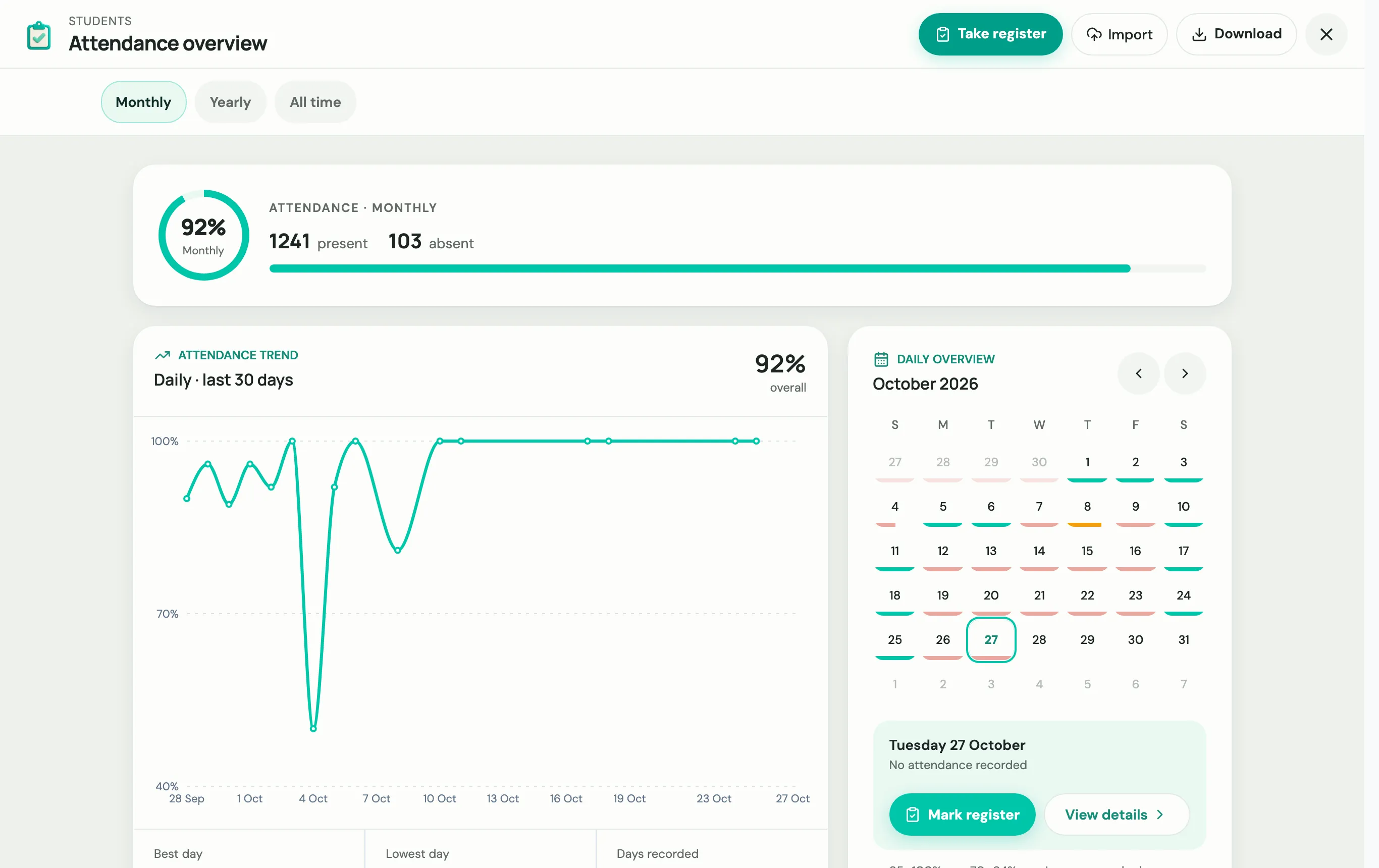Switch to the All time tab

click(315, 102)
